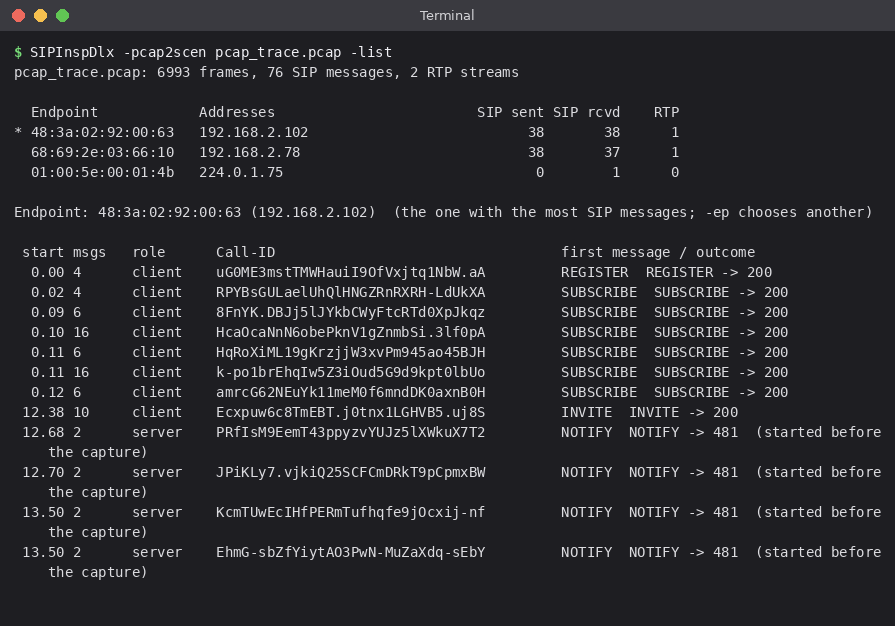Select Call-ID RPYBsGULaelUhQlHNGZRnRXRH-LdUkXA
Screen dimensions: 895x626
click(x=350, y=292)
